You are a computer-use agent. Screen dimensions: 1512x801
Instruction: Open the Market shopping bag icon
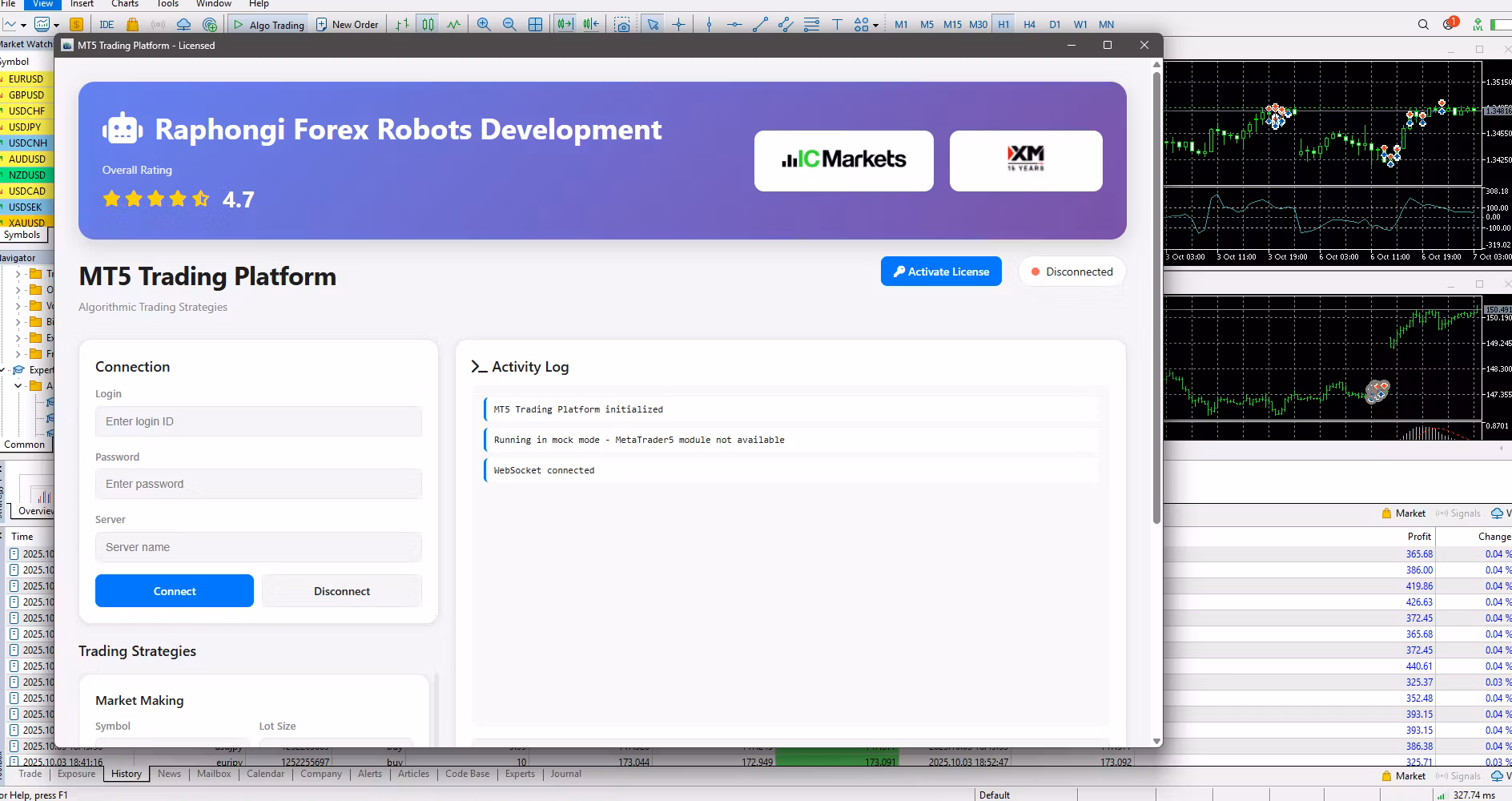tap(133, 25)
